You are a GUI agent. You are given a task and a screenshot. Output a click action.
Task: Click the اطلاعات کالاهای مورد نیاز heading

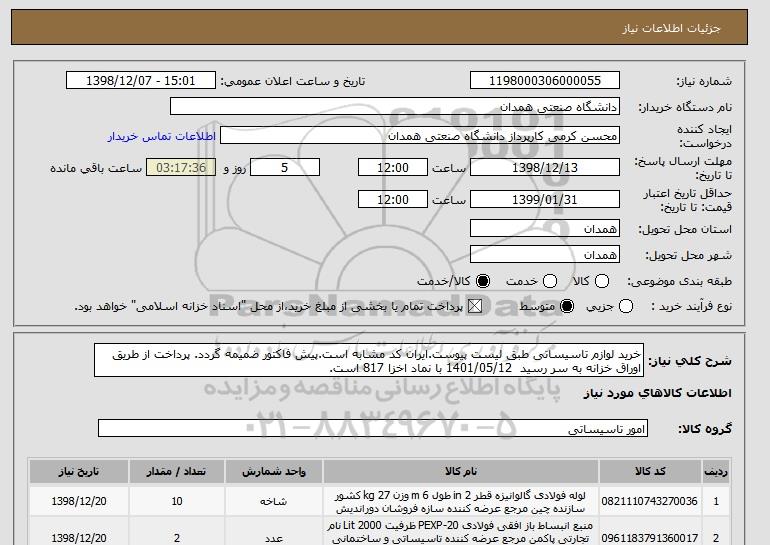point(658,393)
